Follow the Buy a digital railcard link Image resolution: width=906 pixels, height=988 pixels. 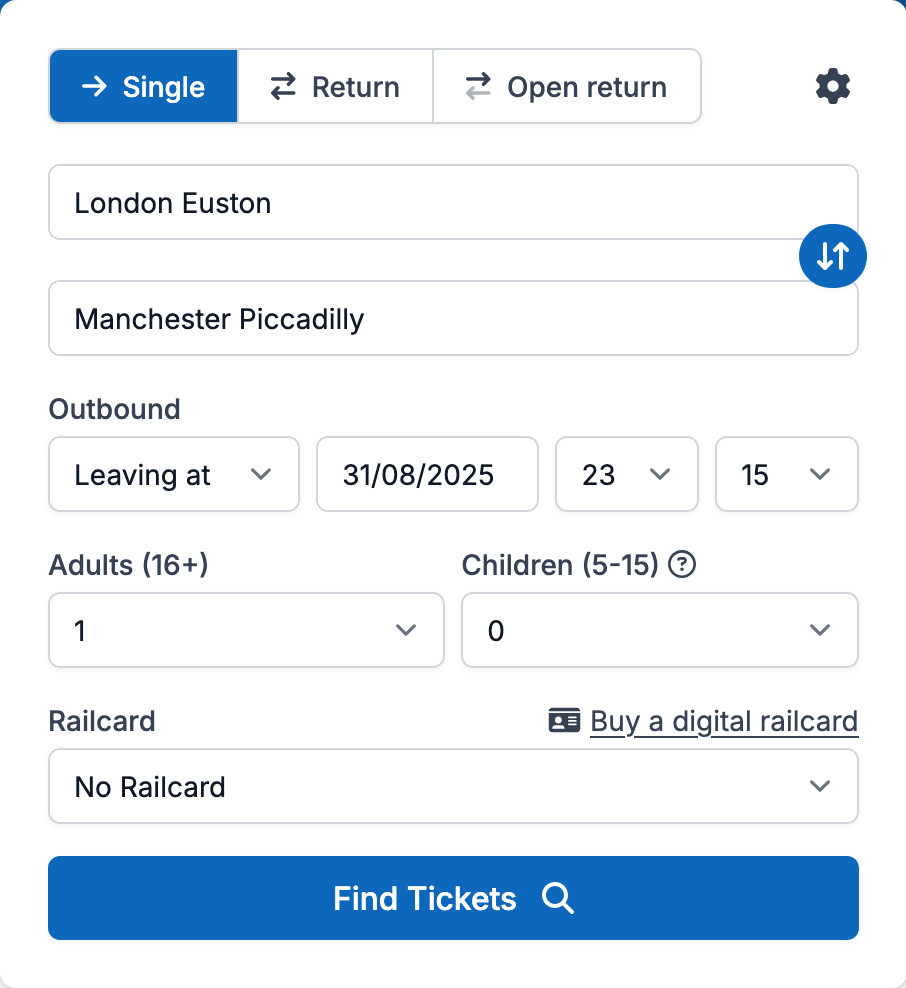(x=724, y=721)
